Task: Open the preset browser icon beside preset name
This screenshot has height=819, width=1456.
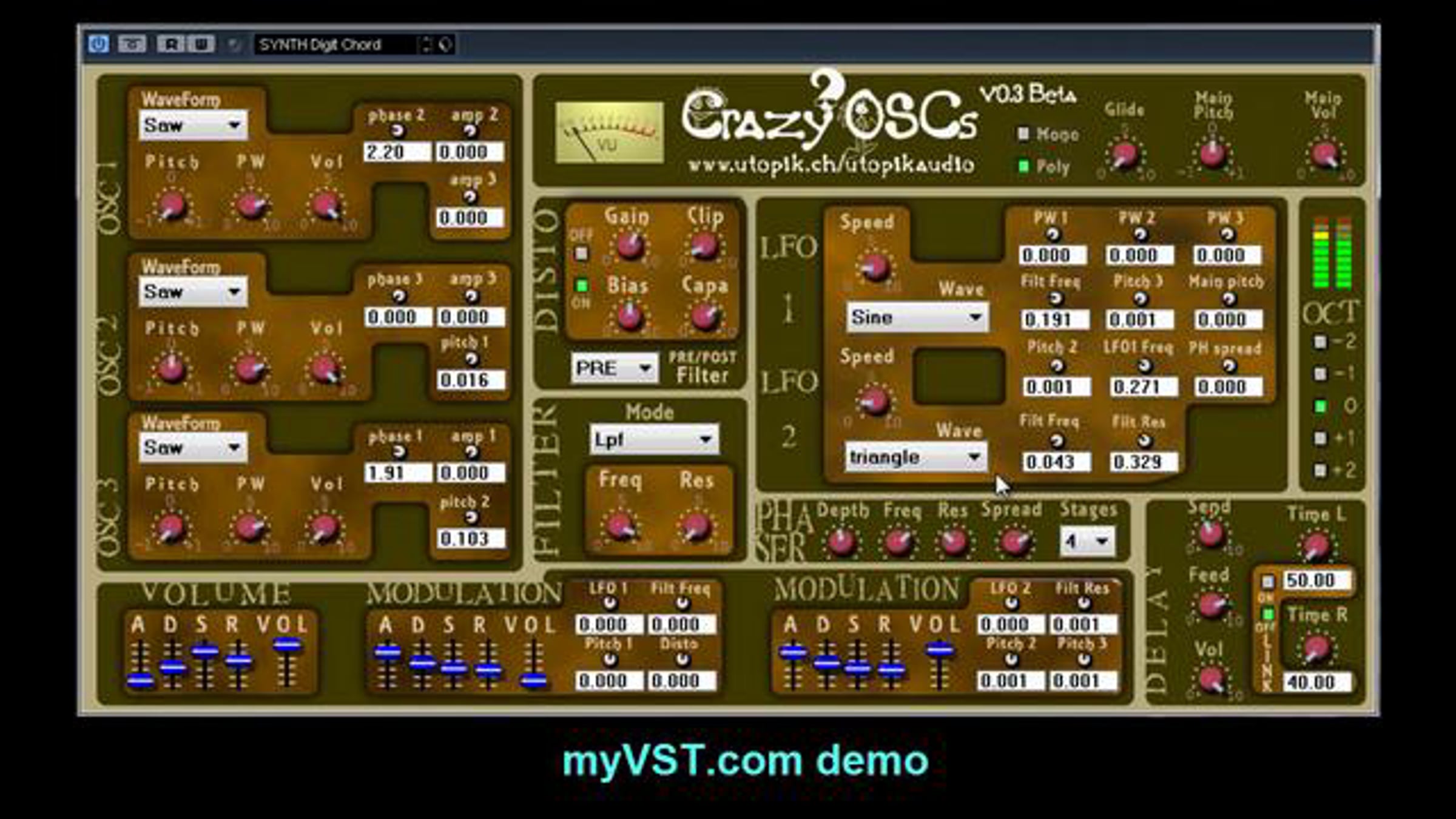Action: 445,44
